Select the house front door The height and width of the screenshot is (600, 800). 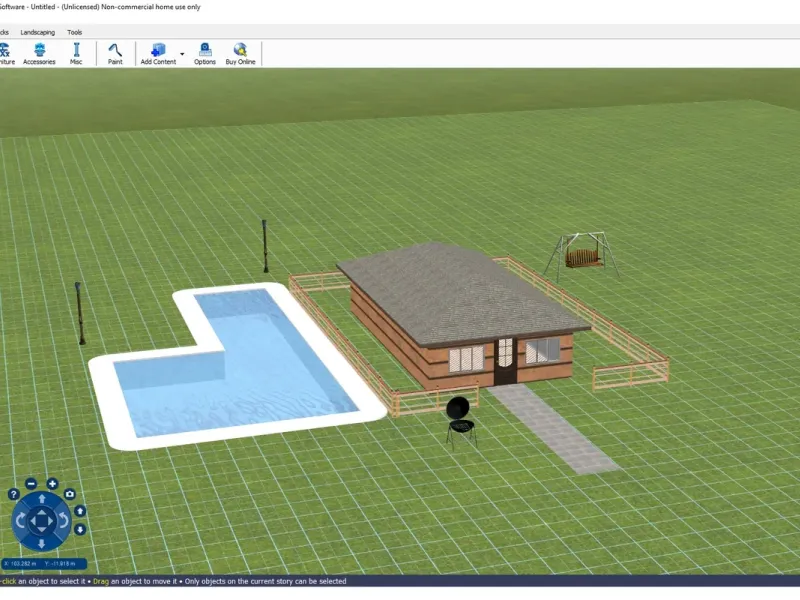[505, 361]
